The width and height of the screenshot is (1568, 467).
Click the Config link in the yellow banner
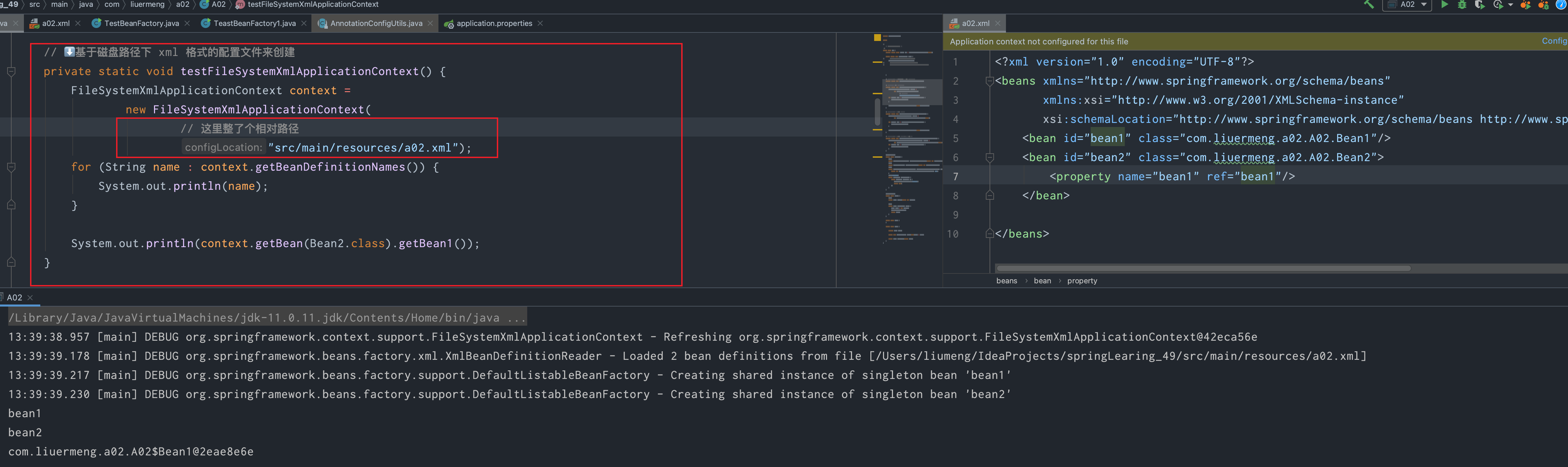point(1554,41)
